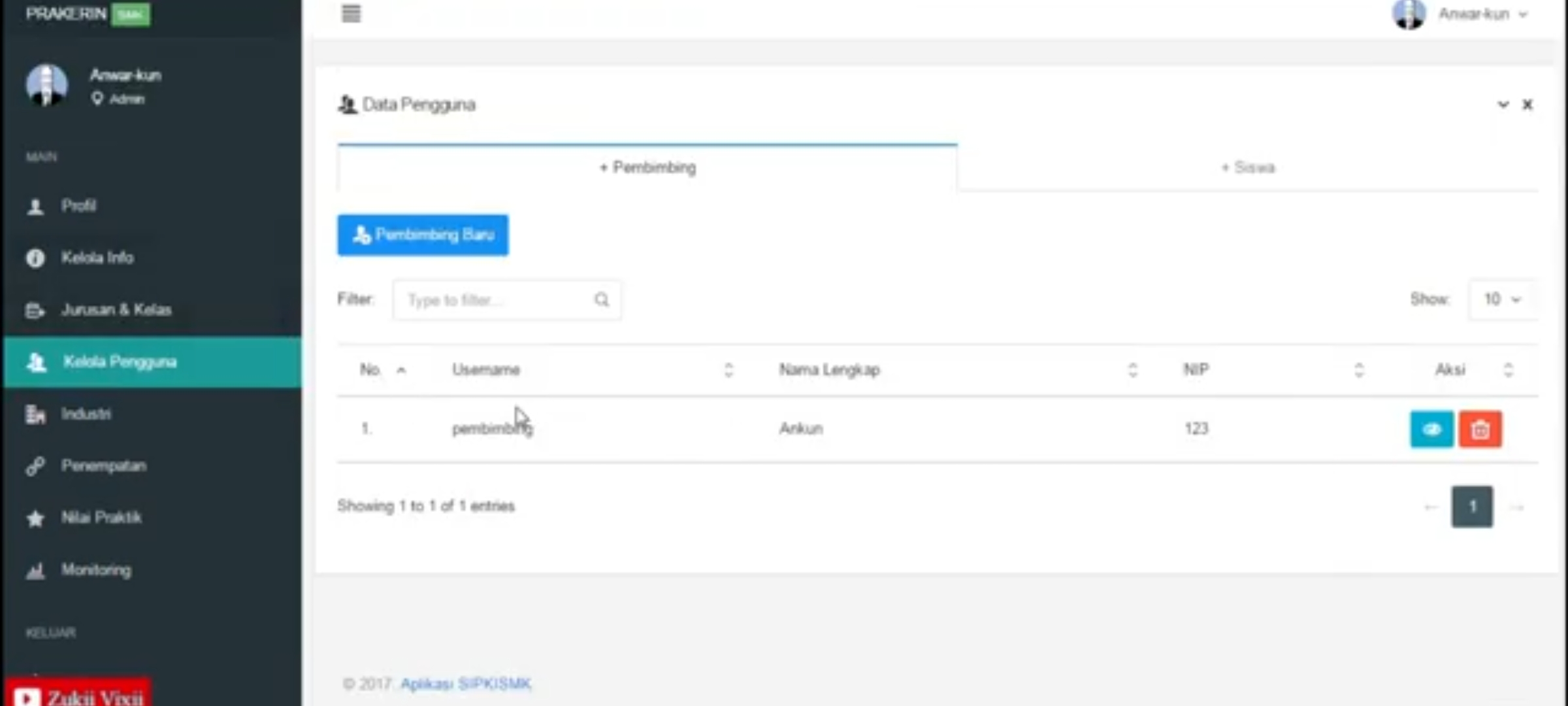Screen dimensions: 1568x706
Task: Select the Pembimbing tab
Action: [x=647, y=168]
